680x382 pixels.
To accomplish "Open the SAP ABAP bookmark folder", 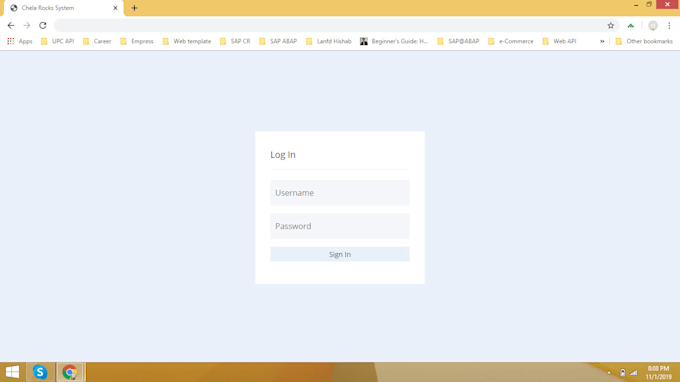I will (278, 41).
